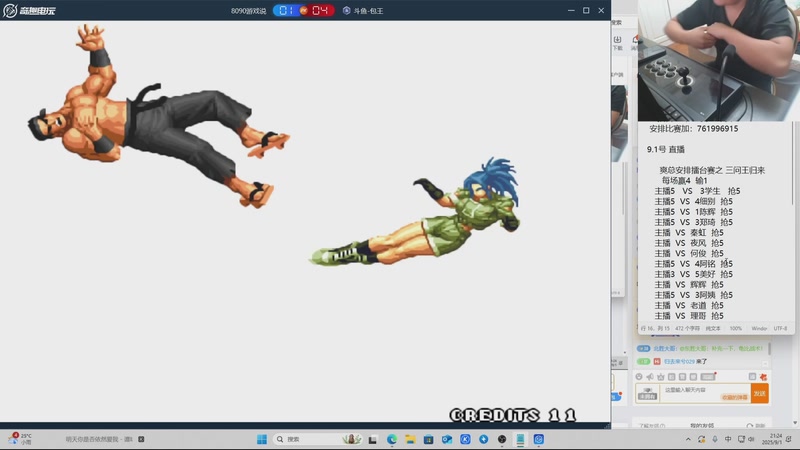Open weather widget showing 25°C

point(20,439)
